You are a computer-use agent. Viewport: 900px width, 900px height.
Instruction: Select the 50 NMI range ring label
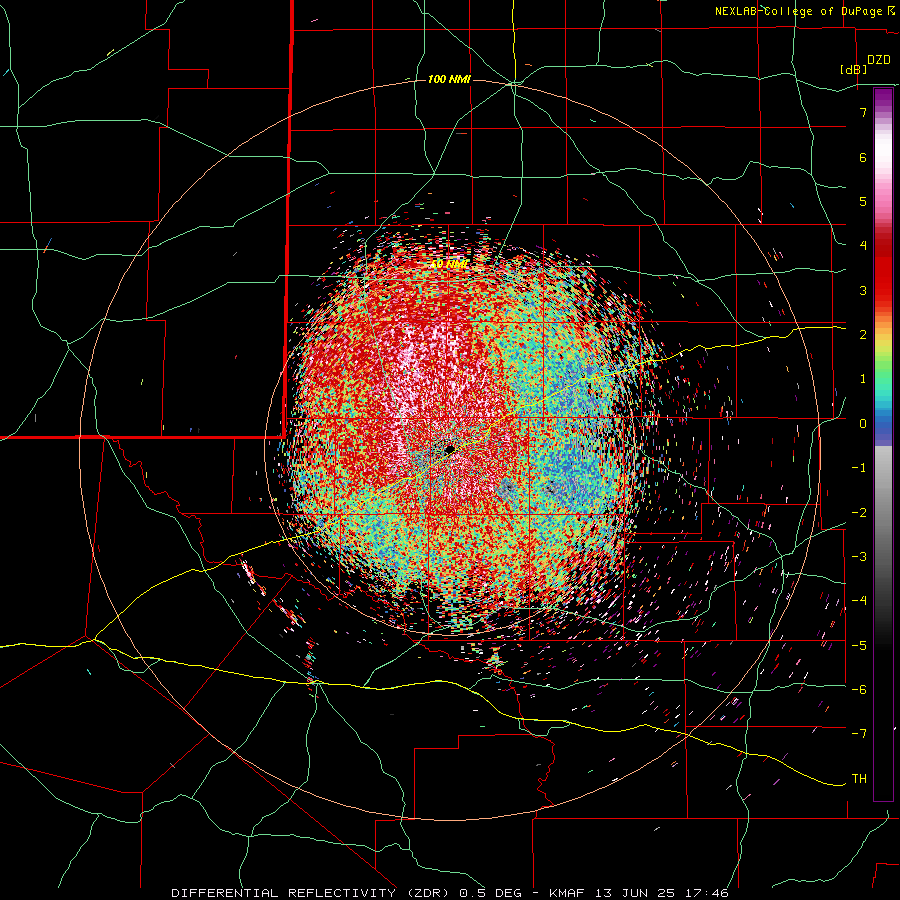pos(449,264)
